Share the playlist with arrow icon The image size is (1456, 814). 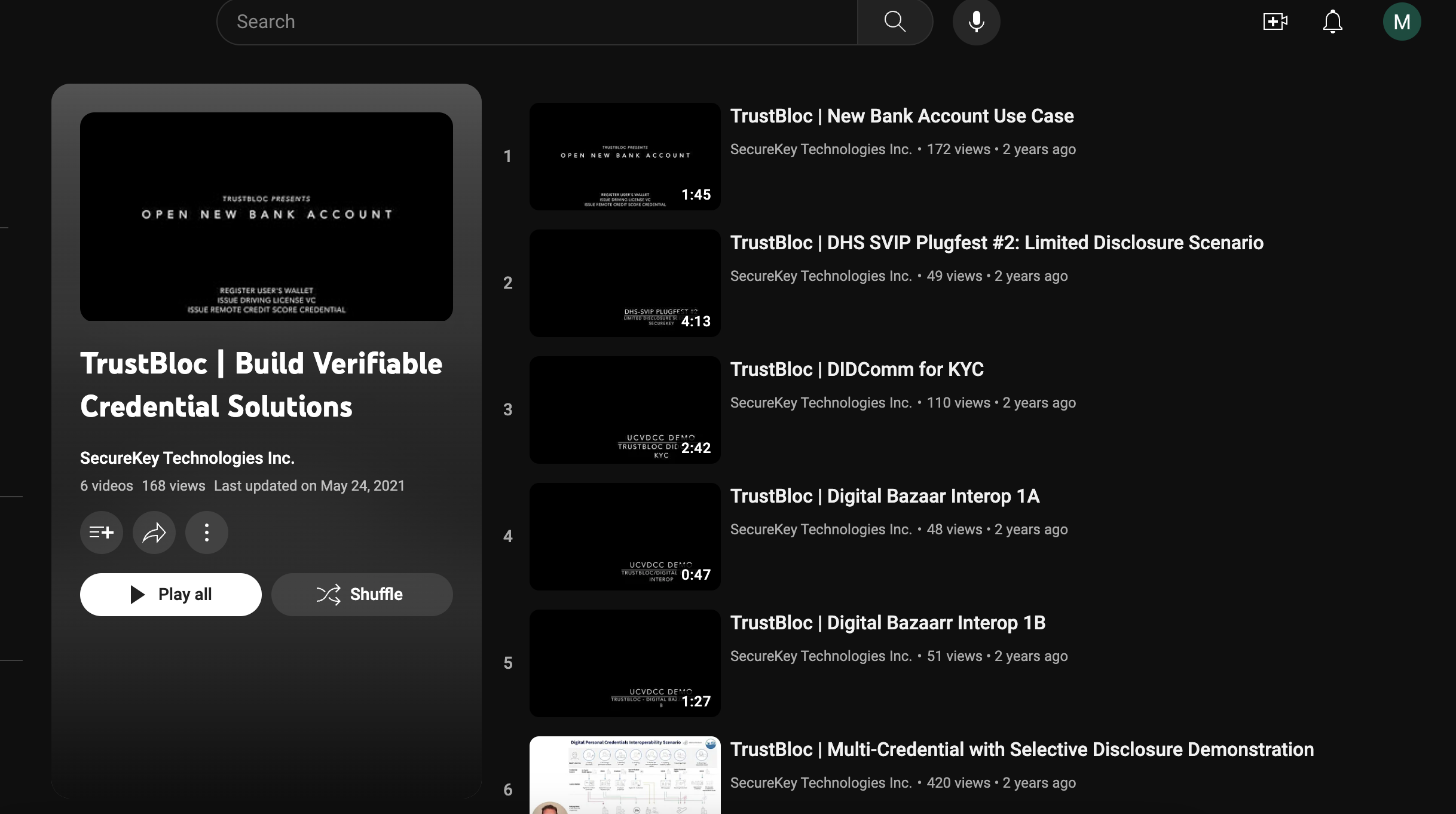pos(154,532)
